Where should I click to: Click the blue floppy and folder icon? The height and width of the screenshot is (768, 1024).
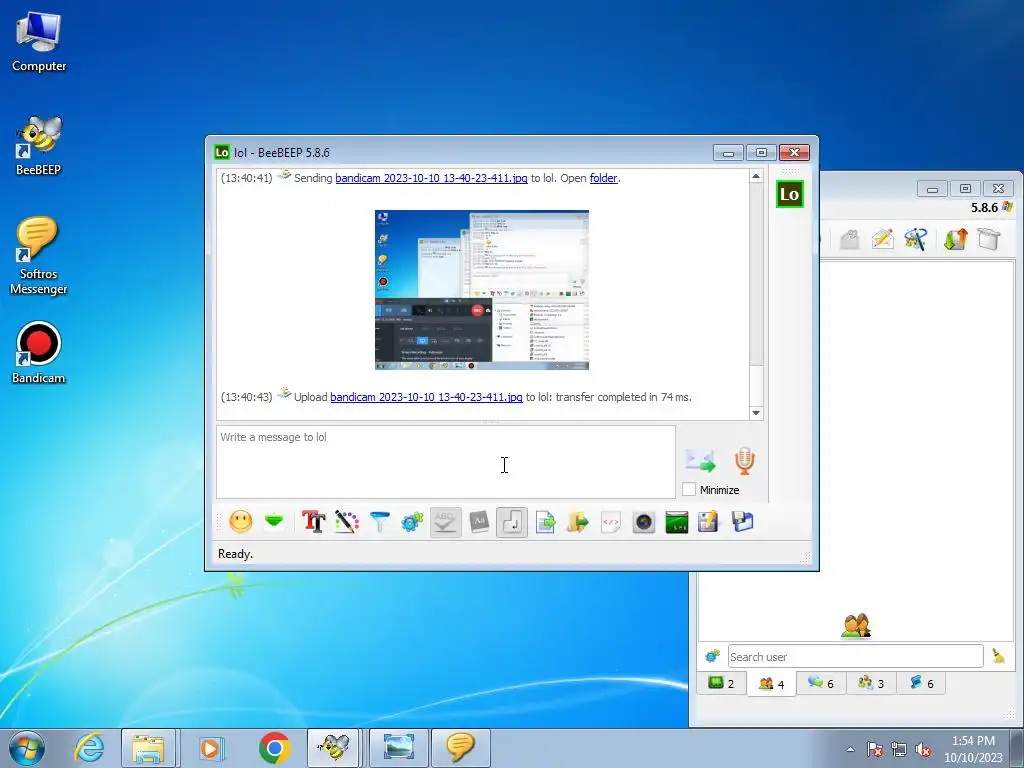pos(743,522)
